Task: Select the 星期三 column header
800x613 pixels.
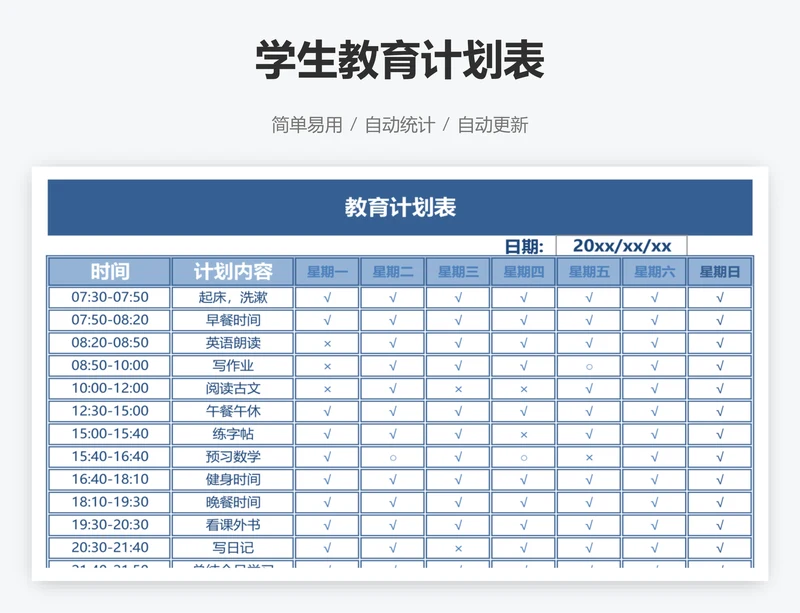Action: (x=458, y=272)
